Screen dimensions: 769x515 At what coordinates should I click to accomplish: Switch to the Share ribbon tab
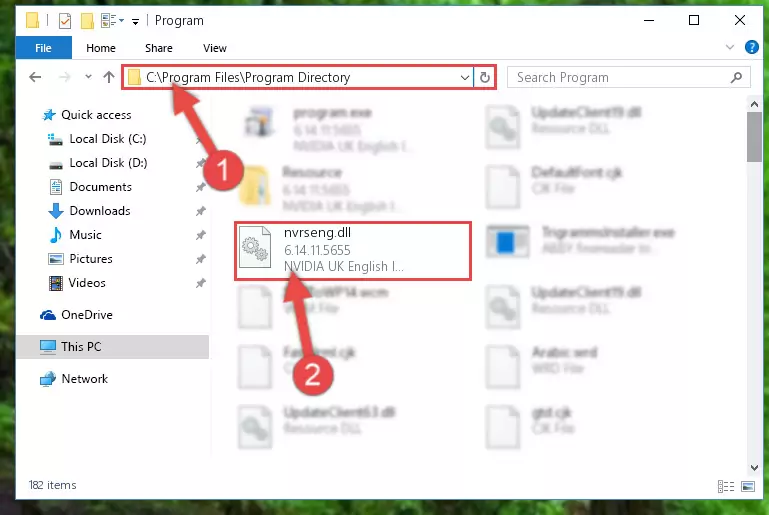coord(158,48)
